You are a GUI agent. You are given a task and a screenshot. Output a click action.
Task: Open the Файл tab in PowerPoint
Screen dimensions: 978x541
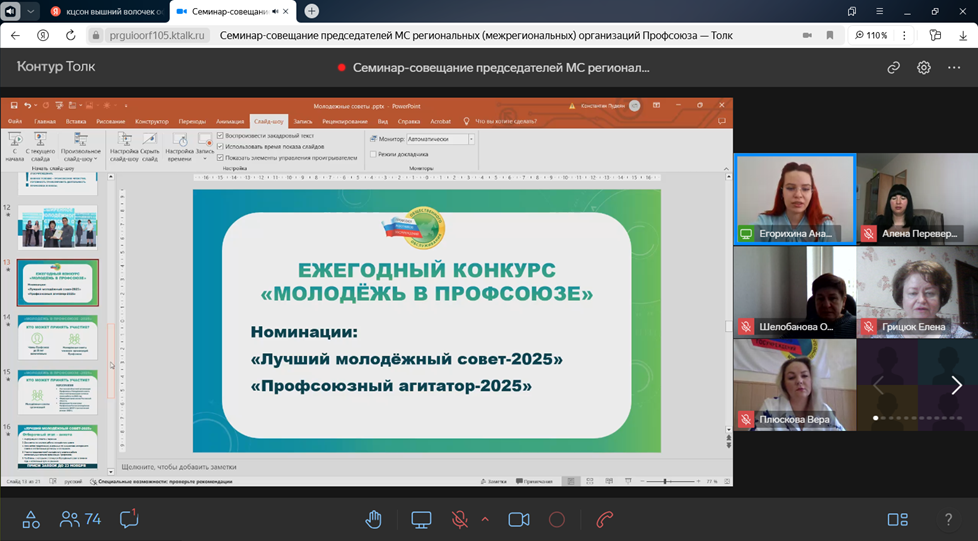click(x=15, y=122)
